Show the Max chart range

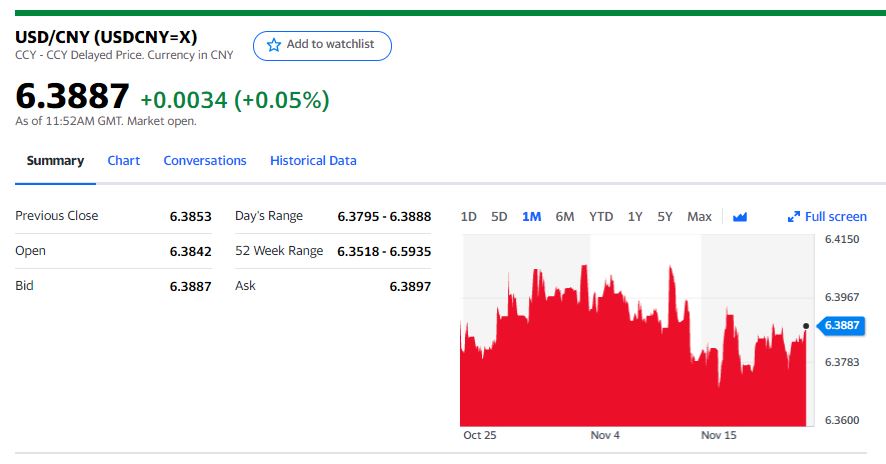[x=699, y=217]
